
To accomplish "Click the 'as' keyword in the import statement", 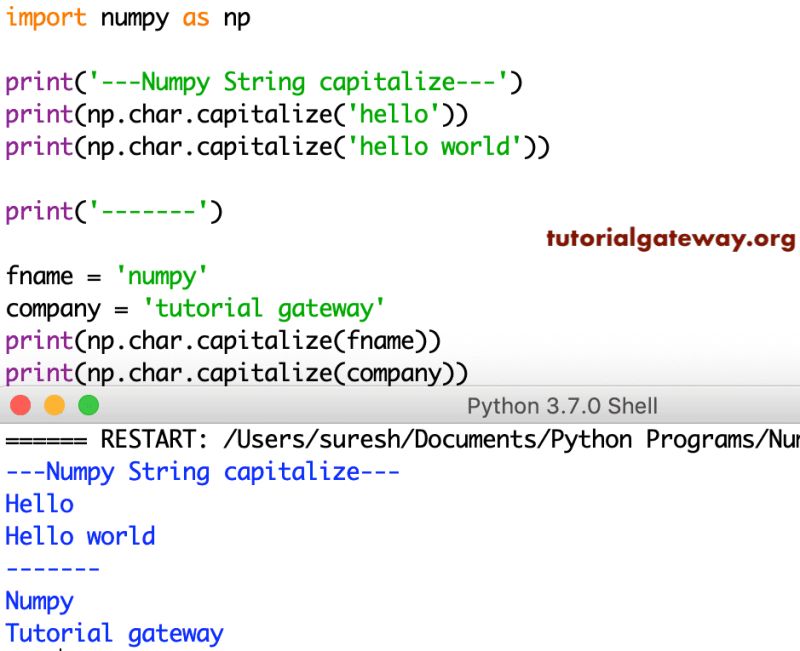I will [196, 18].
